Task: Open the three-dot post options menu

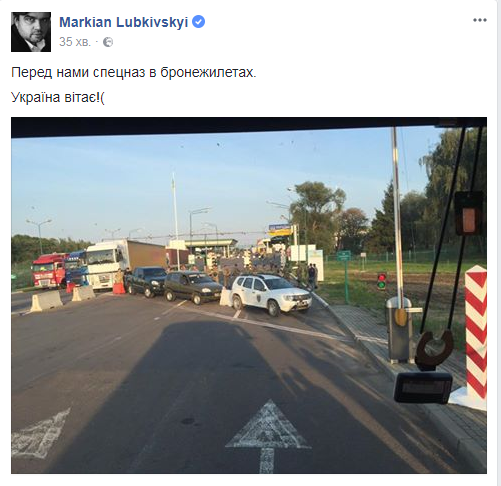Action: click(x=480, y=20)
